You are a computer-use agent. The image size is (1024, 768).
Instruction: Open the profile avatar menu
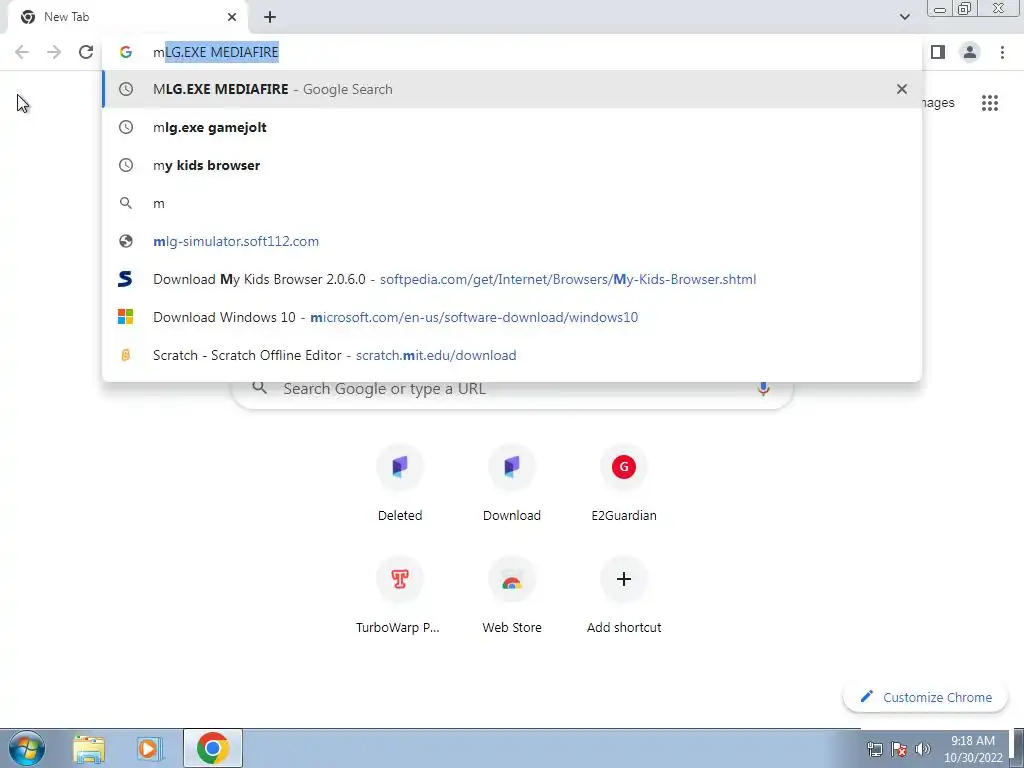coord(970,52)
